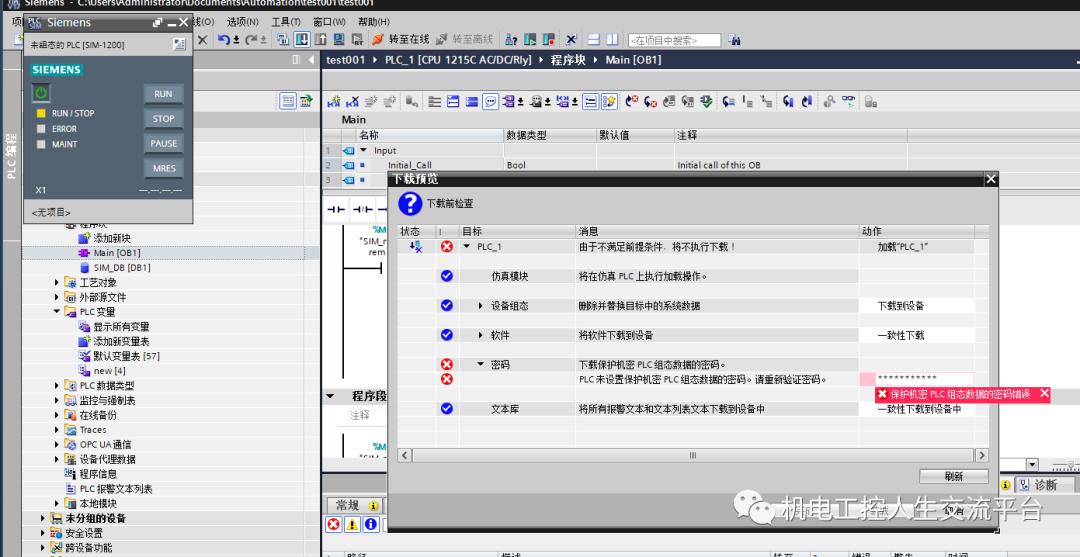Dismiss the red password error tooltip
1080x557 pixels.
pyautogui.click(x=1044, y=394)
